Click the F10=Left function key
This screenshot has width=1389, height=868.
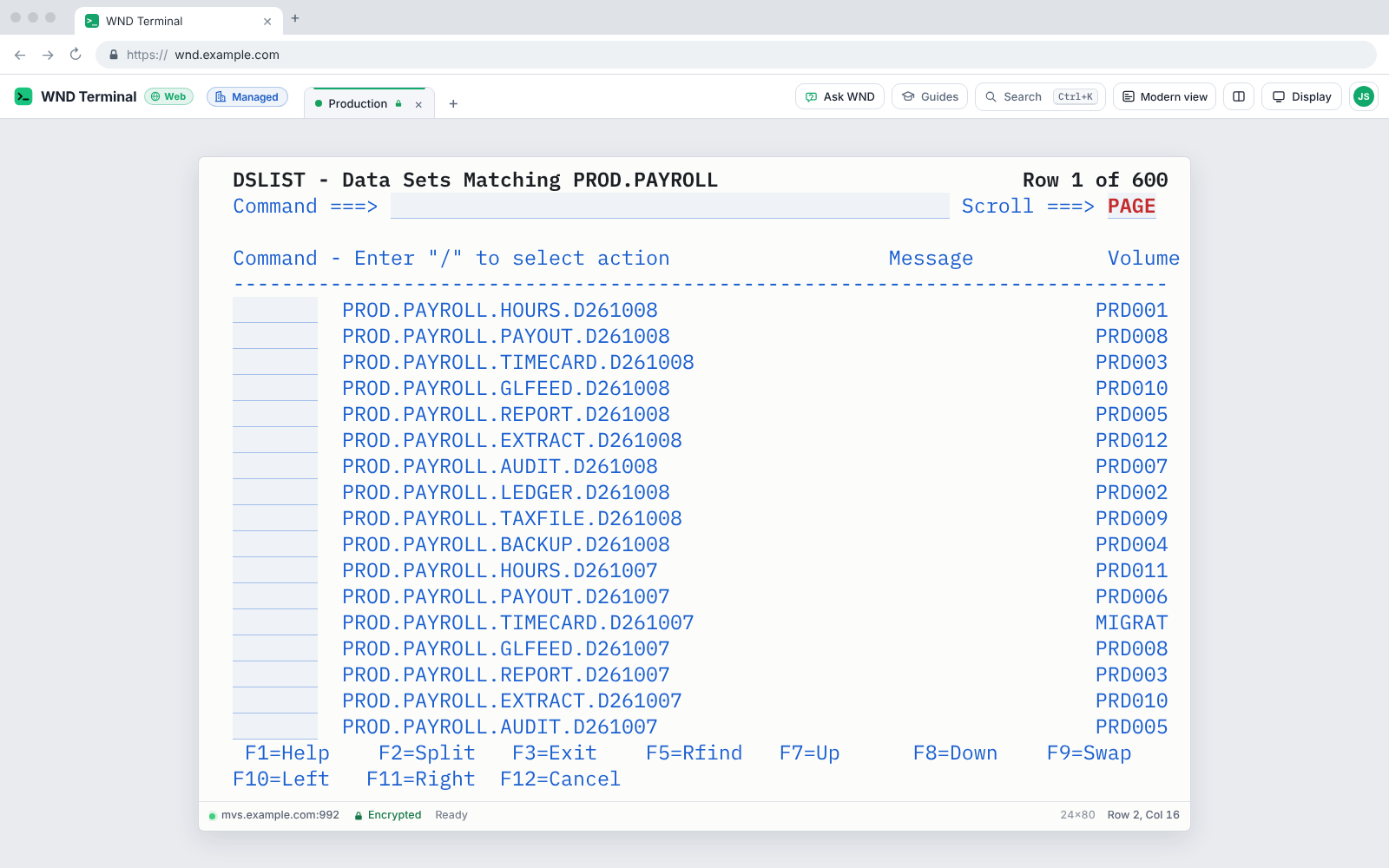pyautogui.click(x=281, y=779)
